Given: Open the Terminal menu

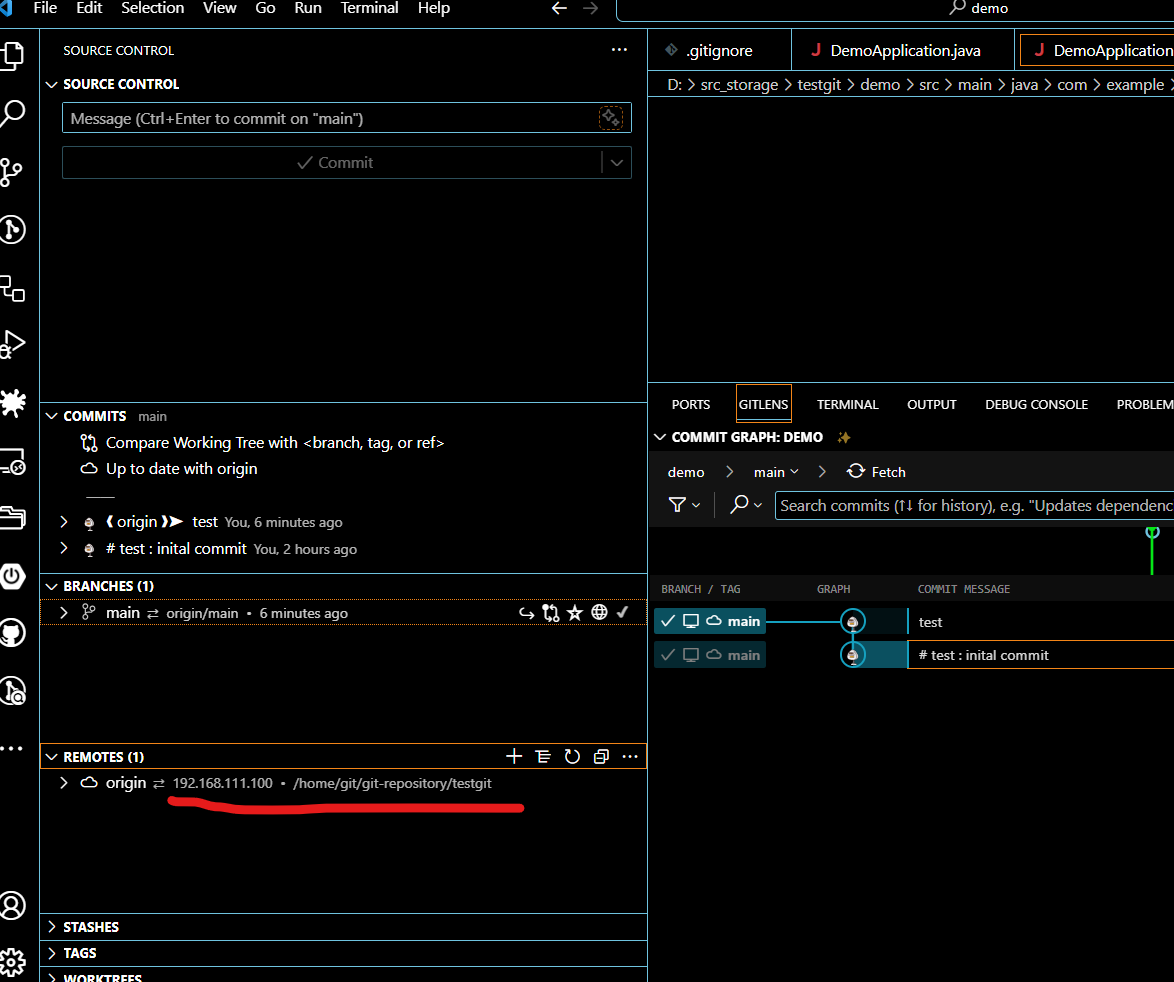Looking at the screenshot, I should tap(369, 8).
